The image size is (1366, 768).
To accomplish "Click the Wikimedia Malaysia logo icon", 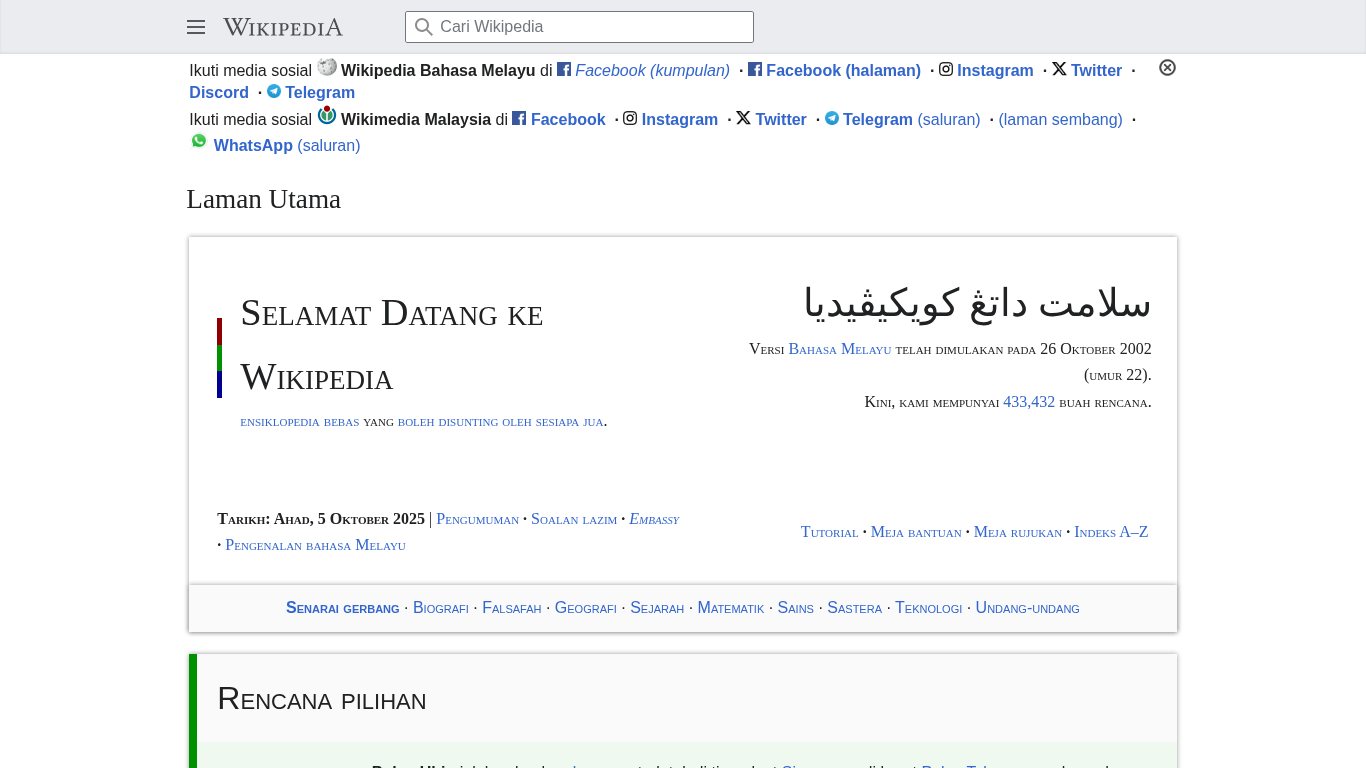I will point(327,116).
